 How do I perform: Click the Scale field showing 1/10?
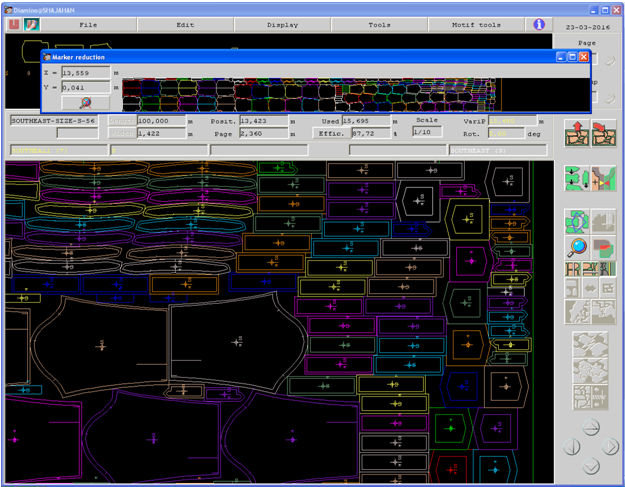coord(426,132)
